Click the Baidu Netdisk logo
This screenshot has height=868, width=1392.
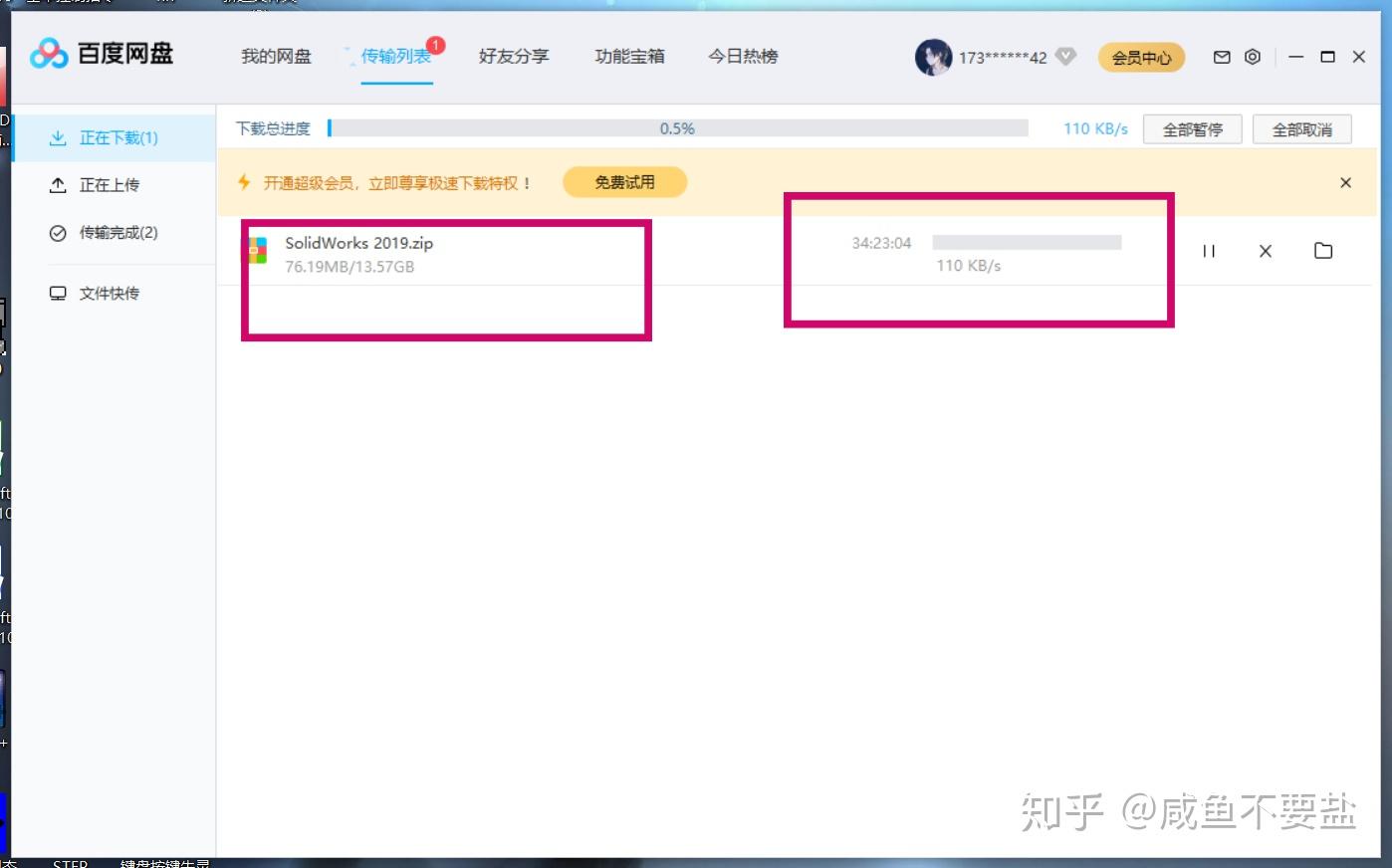click(102, 54)
